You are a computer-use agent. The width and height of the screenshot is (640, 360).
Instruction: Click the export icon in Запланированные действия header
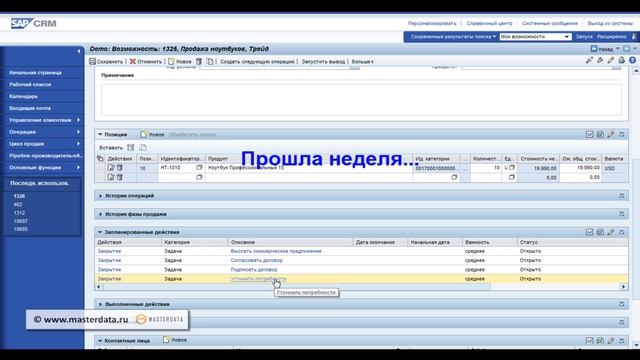(x=600, y=232)
